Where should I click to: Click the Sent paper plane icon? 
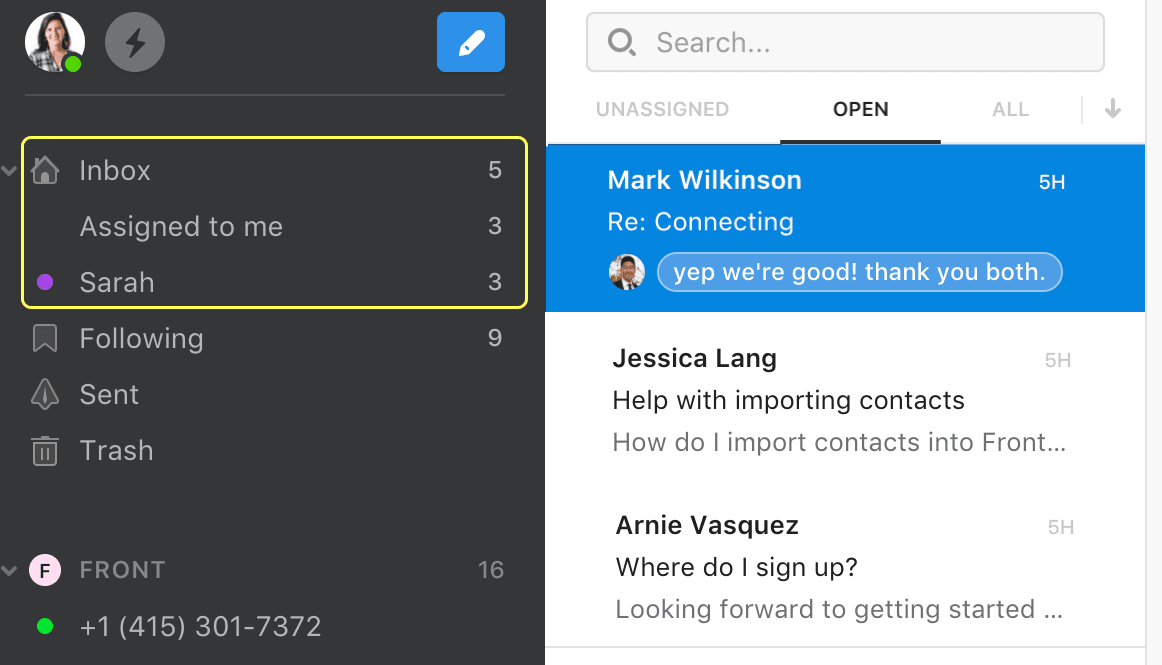coord(45,394)
